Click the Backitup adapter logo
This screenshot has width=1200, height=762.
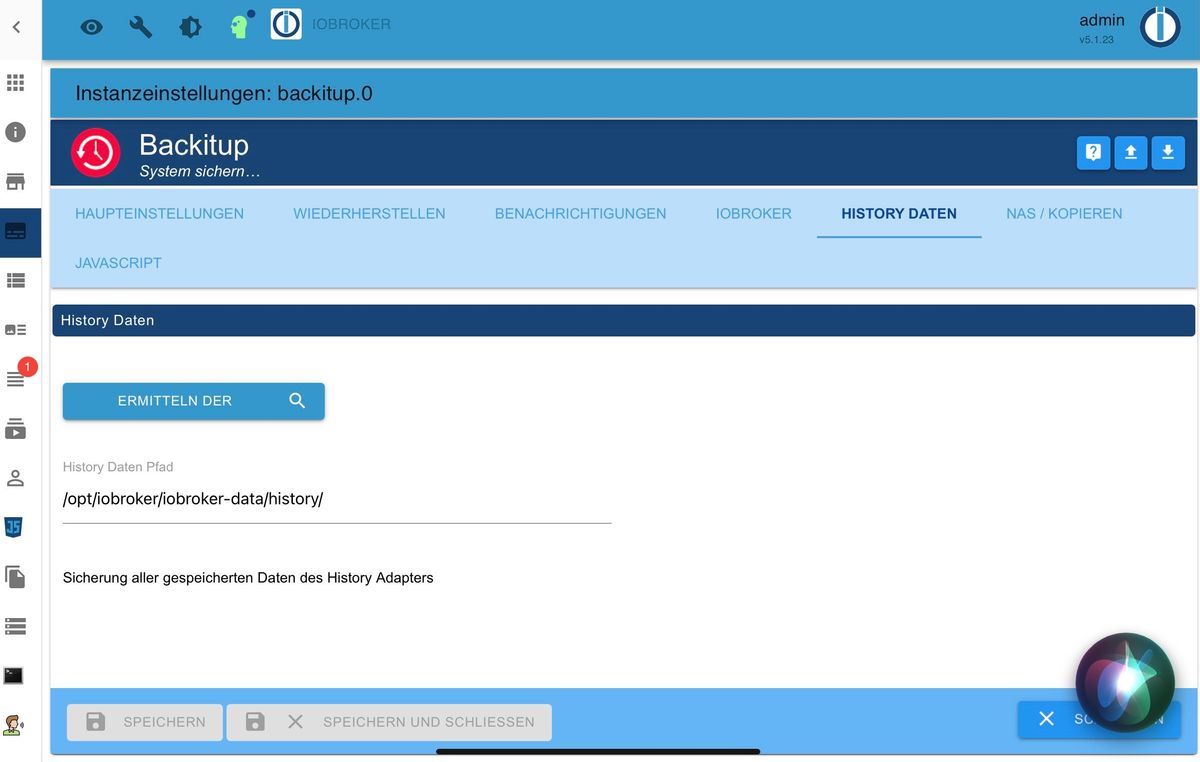tap(96, 153)
